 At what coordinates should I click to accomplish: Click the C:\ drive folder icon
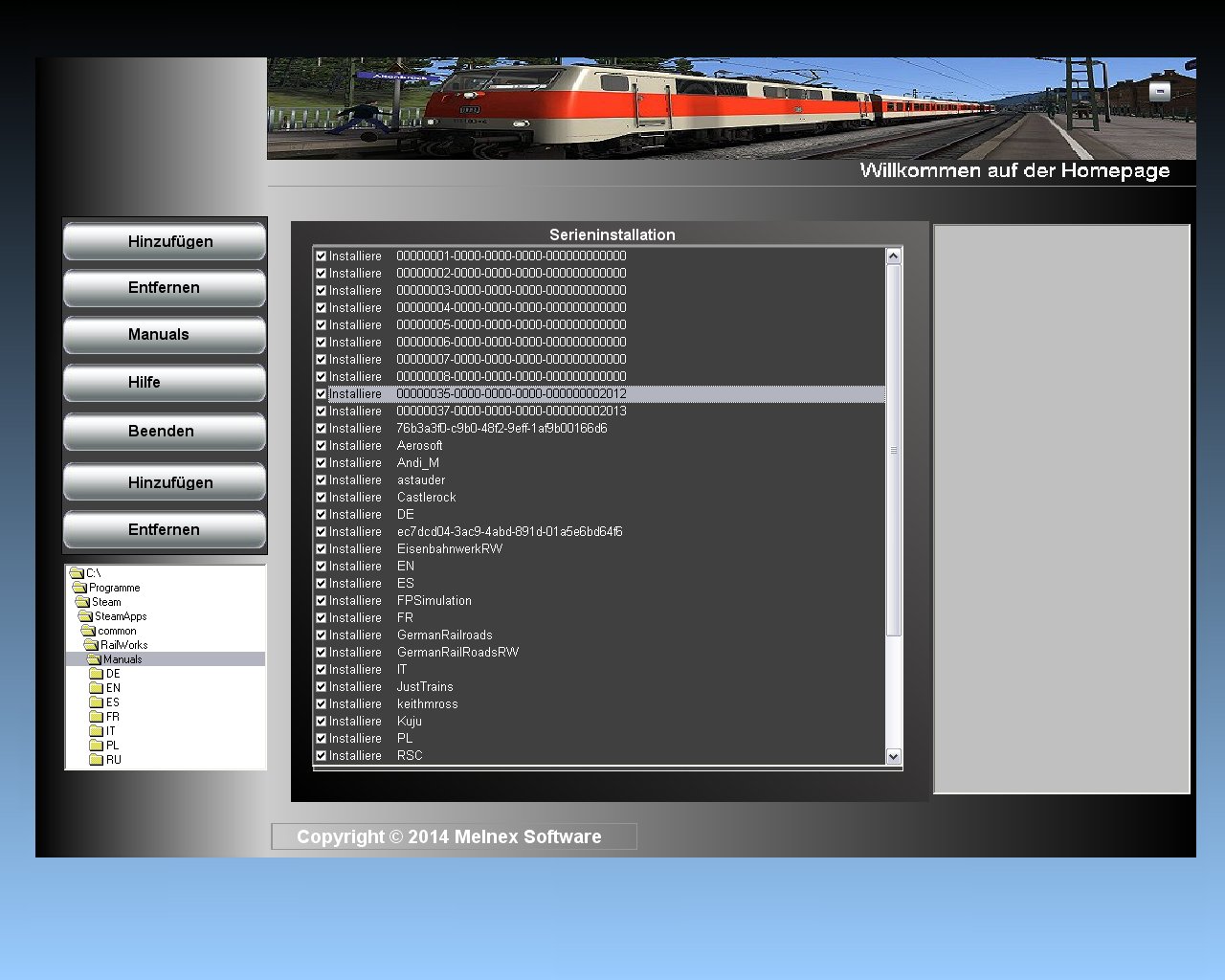click(x=77, y=573)
